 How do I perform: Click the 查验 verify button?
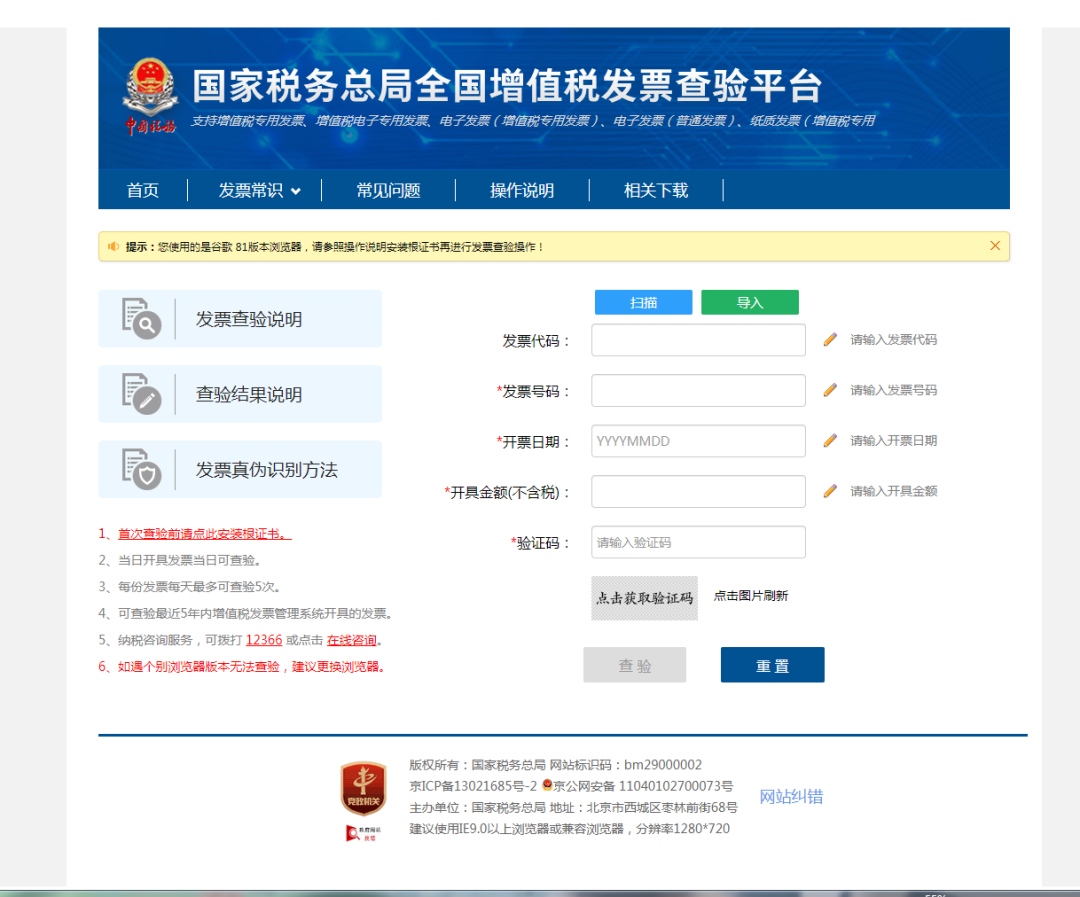coord(634,665)
